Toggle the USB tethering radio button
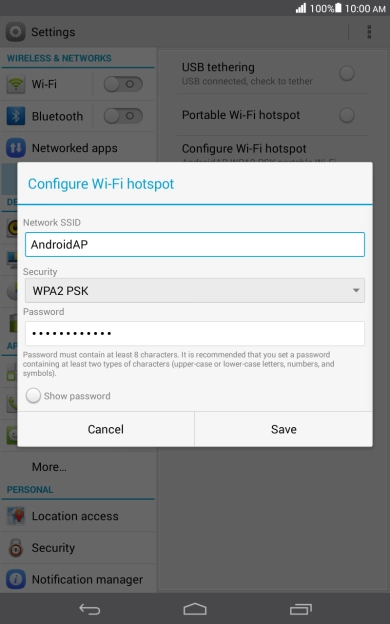The width and height of the screenshot is (390, 624). coord(347,73)
